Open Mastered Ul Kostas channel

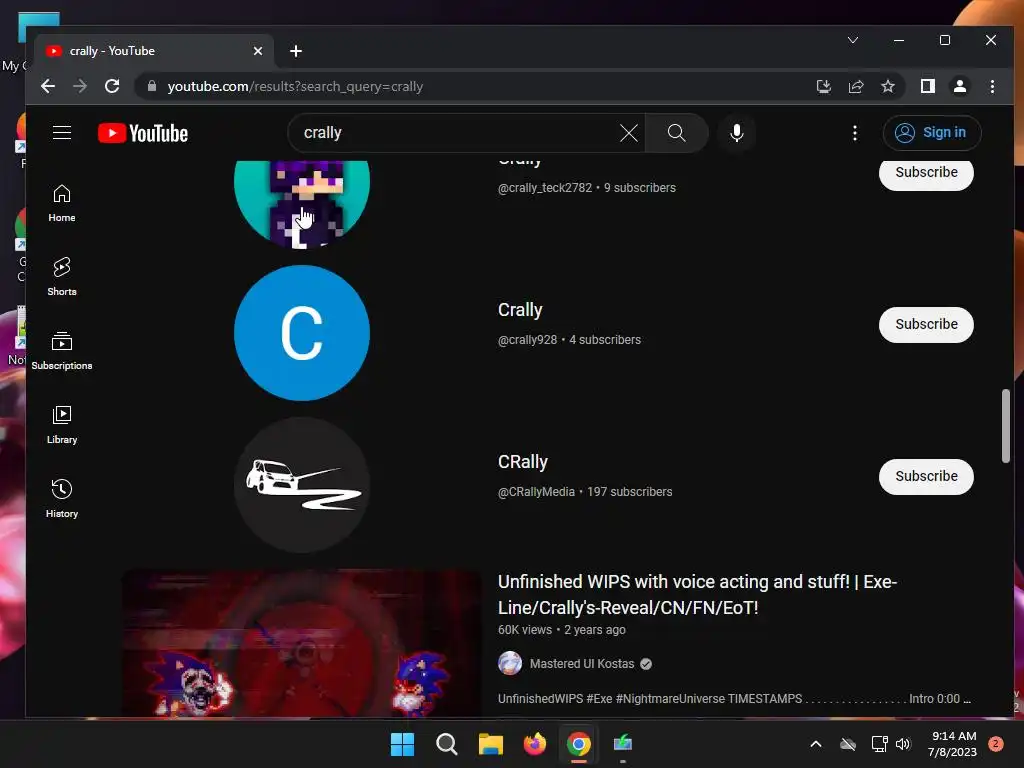(x=581, y=664)
